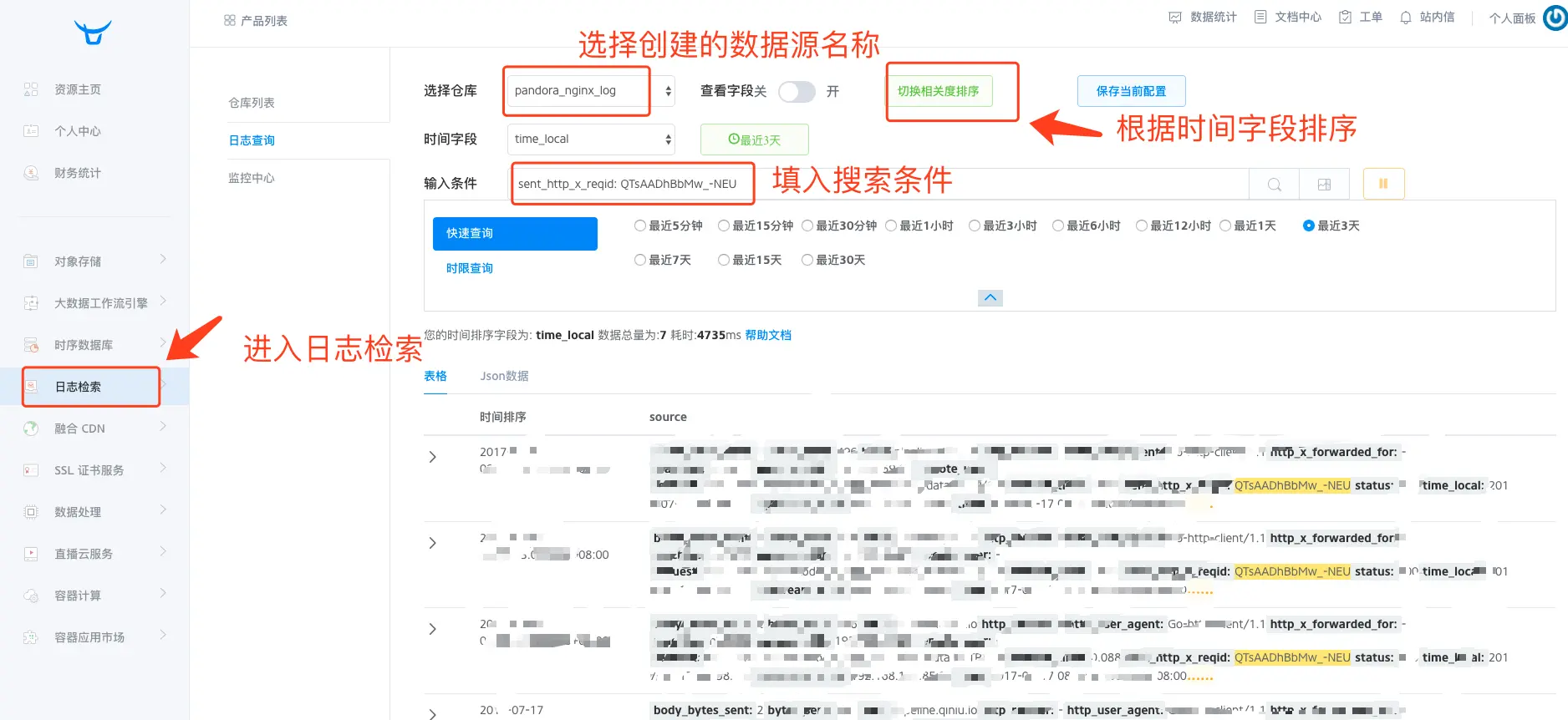The width and height of the screenshot is (1568, 720).
Task: Click the 融合 CDN icon
Action: tap(31, 428)
